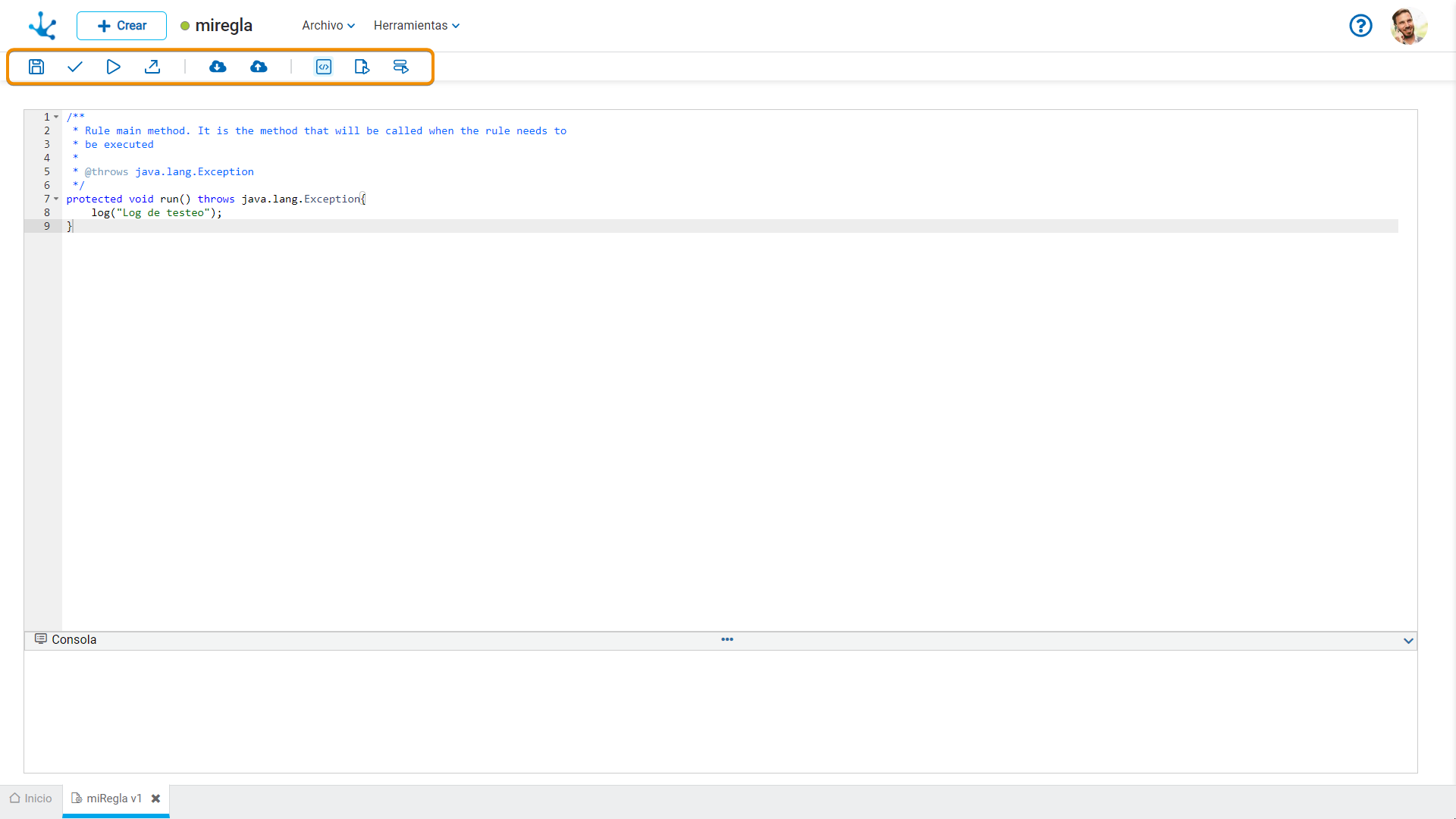Click the Crear button
Image resolution: width=1456 pixels, height=819 pixels.
pos(121,26)
